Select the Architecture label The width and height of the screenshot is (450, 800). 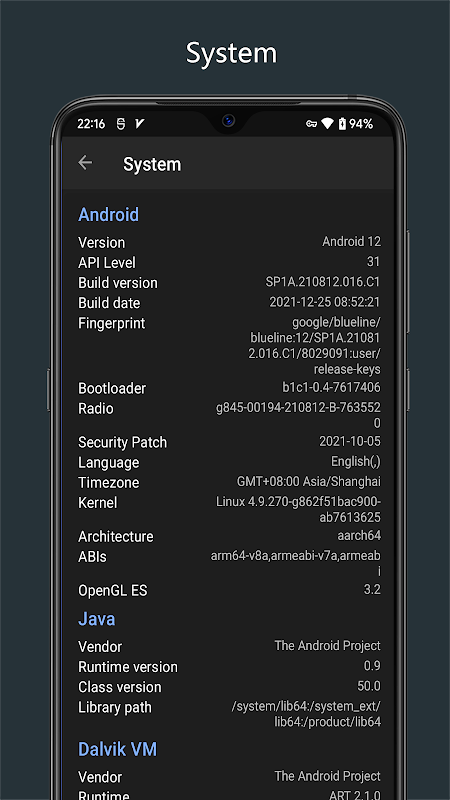pyautogui.click(x=116, y=537)
